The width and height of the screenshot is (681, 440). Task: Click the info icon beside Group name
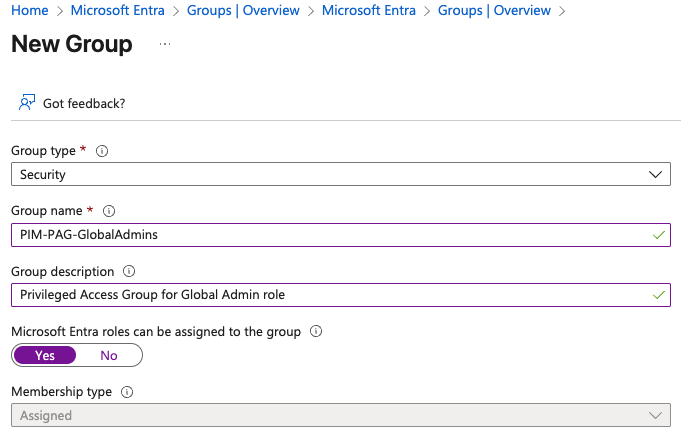pos(109,211)
